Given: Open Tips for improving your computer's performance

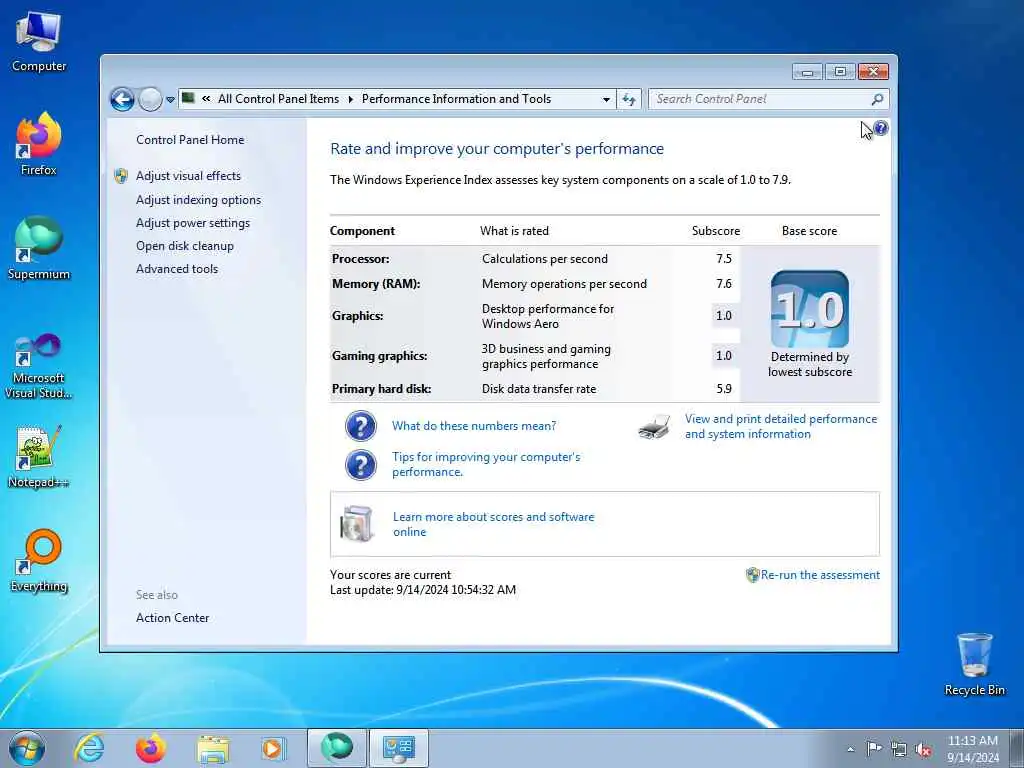Looking at the screenshot, I should pyautogui.click(x=486, y=464).
